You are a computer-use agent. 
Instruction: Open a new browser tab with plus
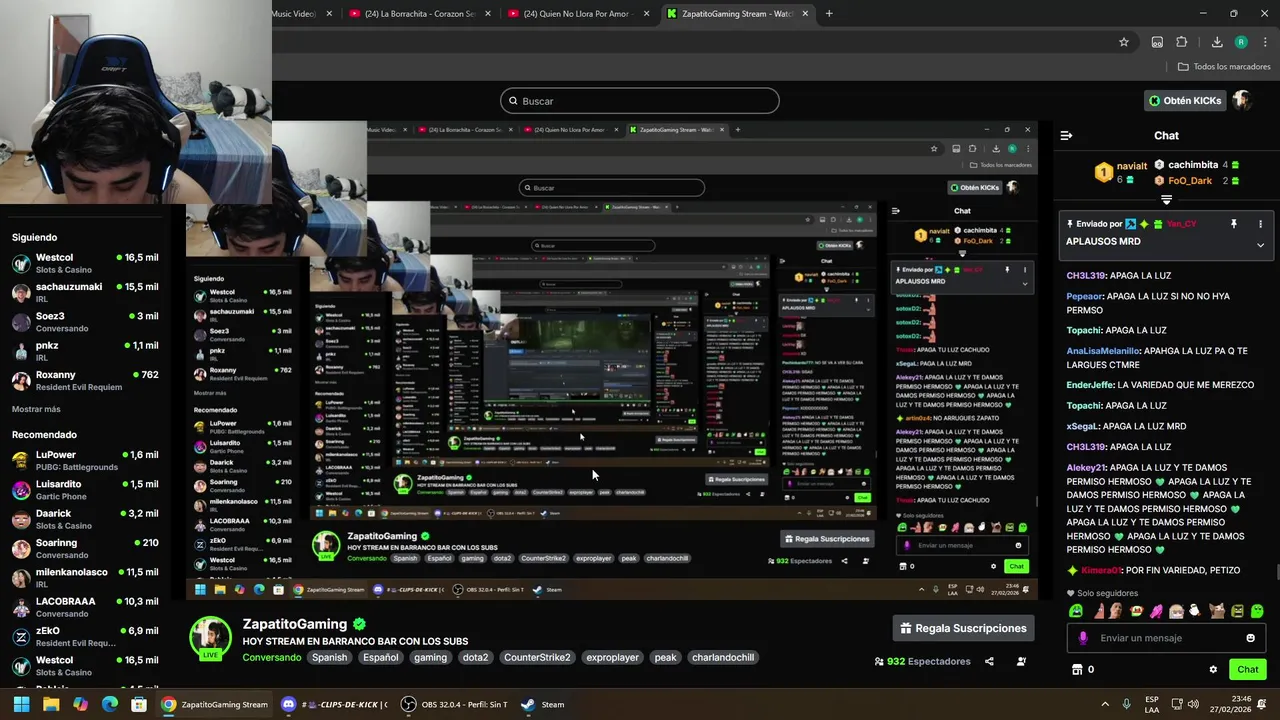[x=829, y=14]
